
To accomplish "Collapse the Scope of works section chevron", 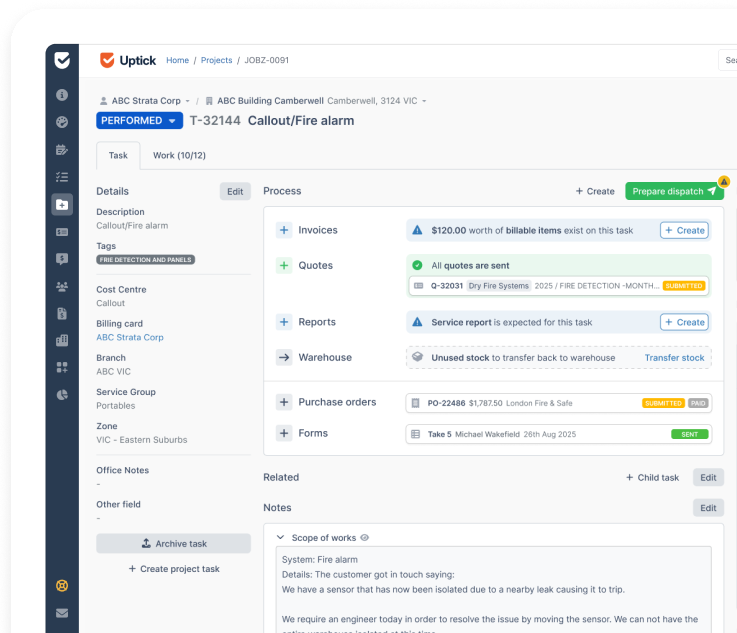I will click(281, 538).
